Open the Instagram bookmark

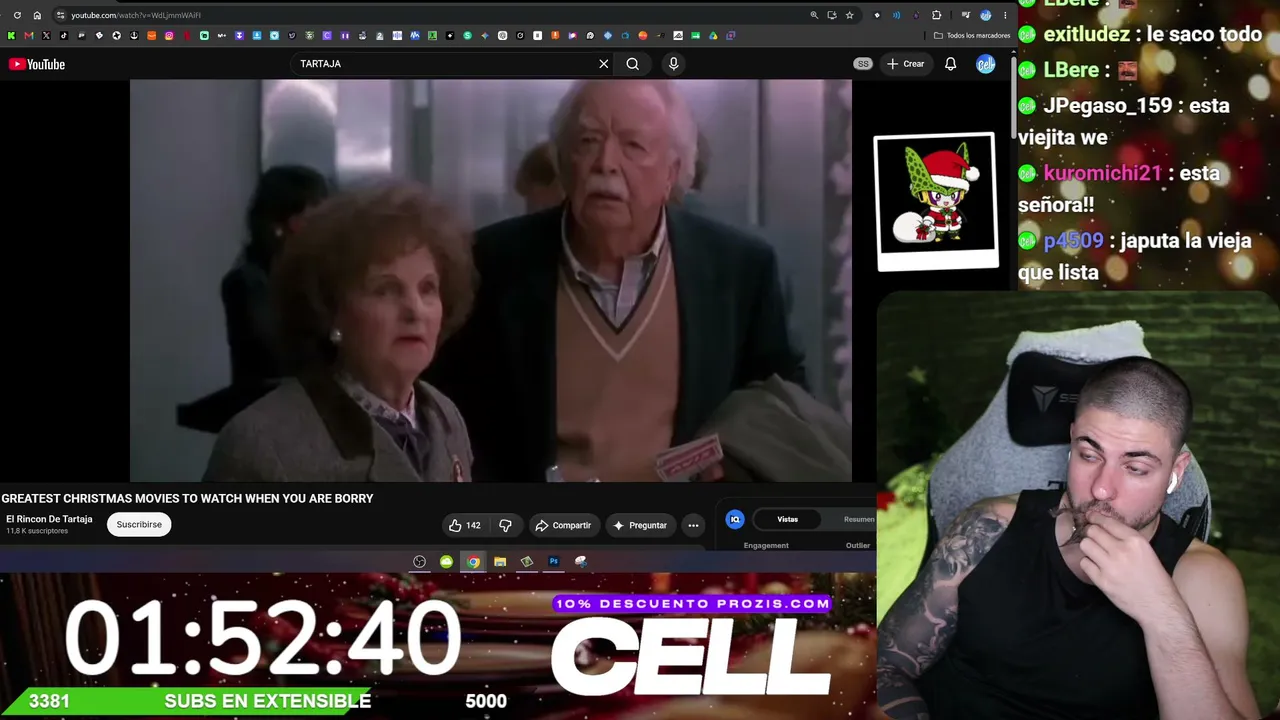point(169,36)
